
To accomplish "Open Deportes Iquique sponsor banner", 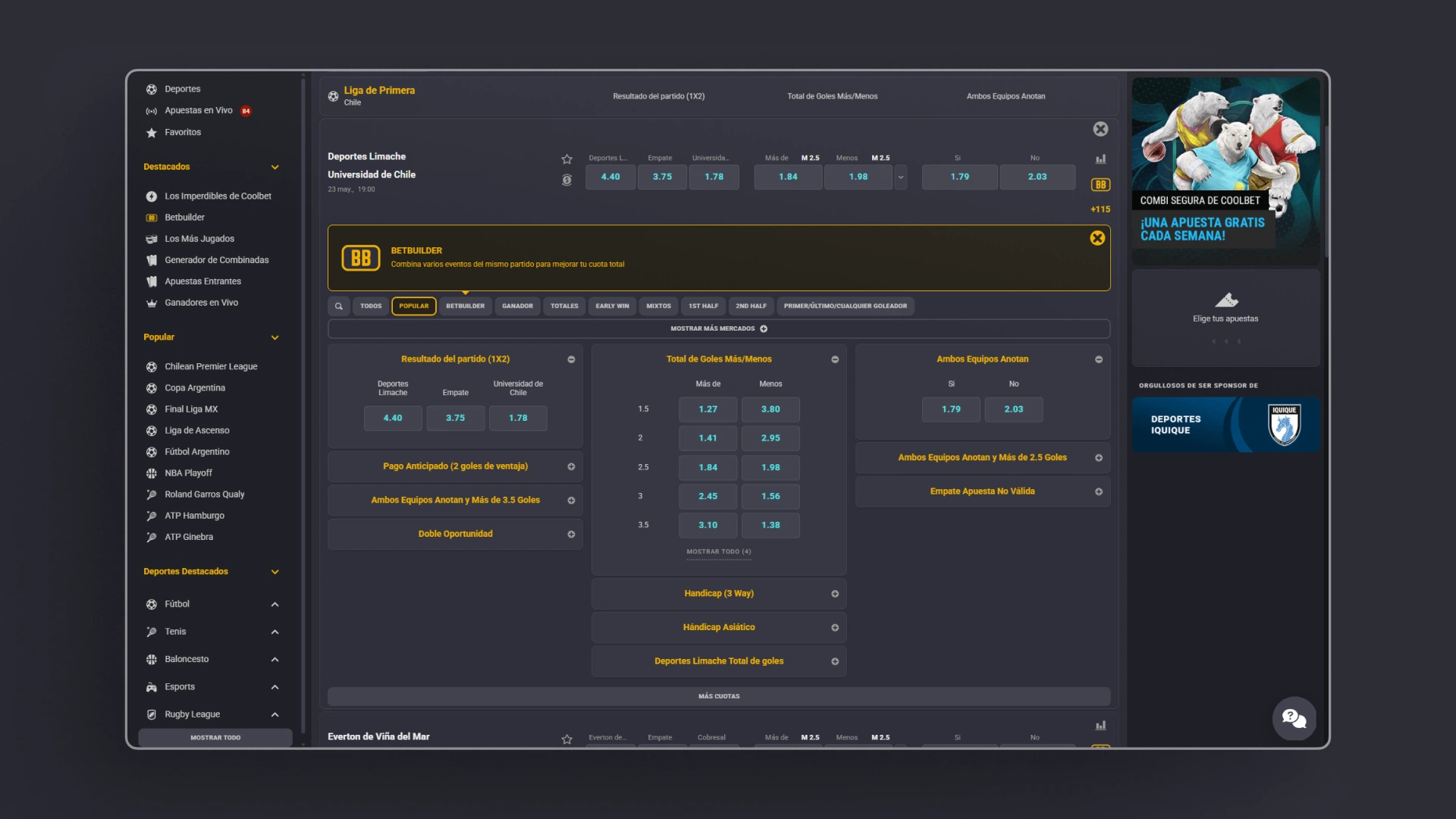I will pyautogui.click(x=1225, y=425).
